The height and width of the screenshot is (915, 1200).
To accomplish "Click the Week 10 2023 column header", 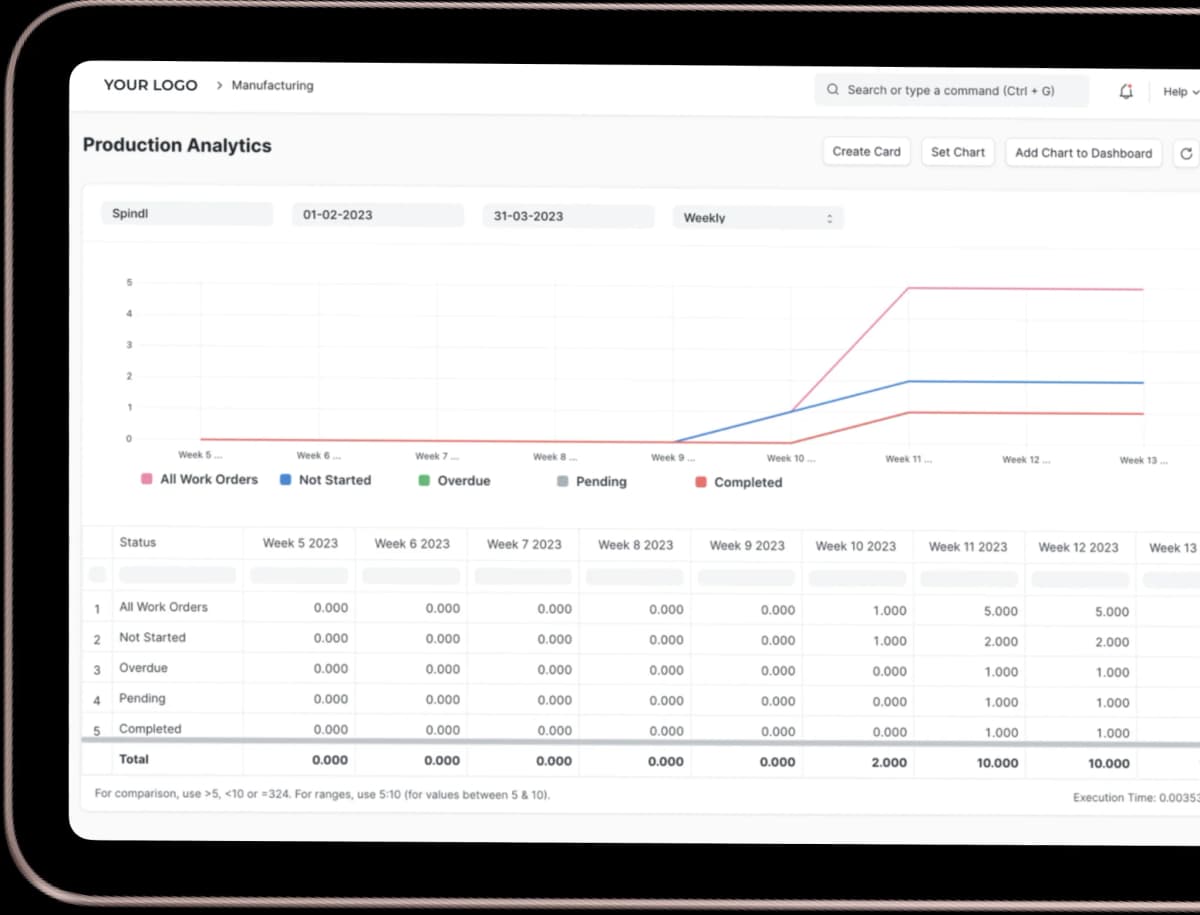I will 856,546.
